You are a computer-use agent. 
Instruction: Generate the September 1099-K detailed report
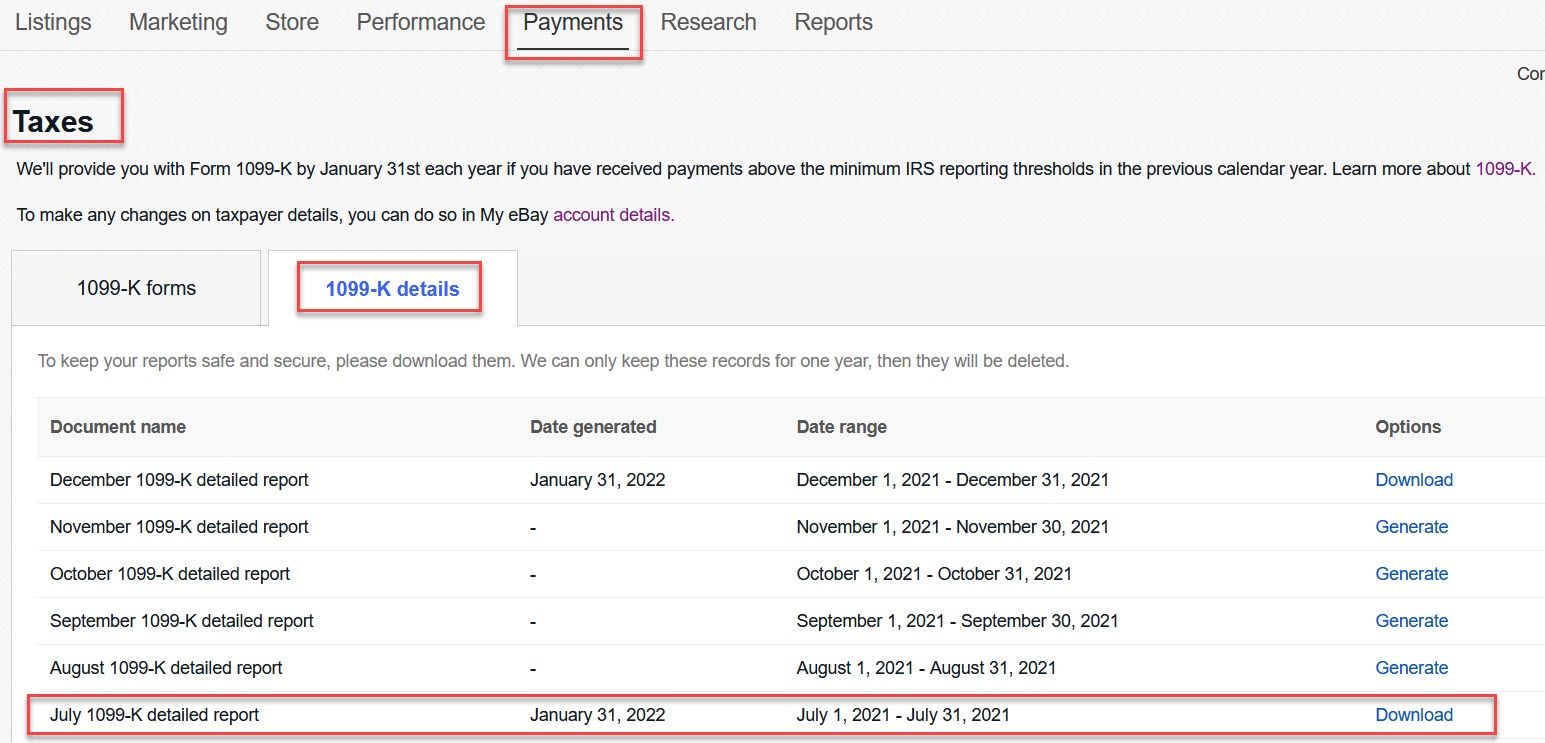click(x=1411, y=621)
